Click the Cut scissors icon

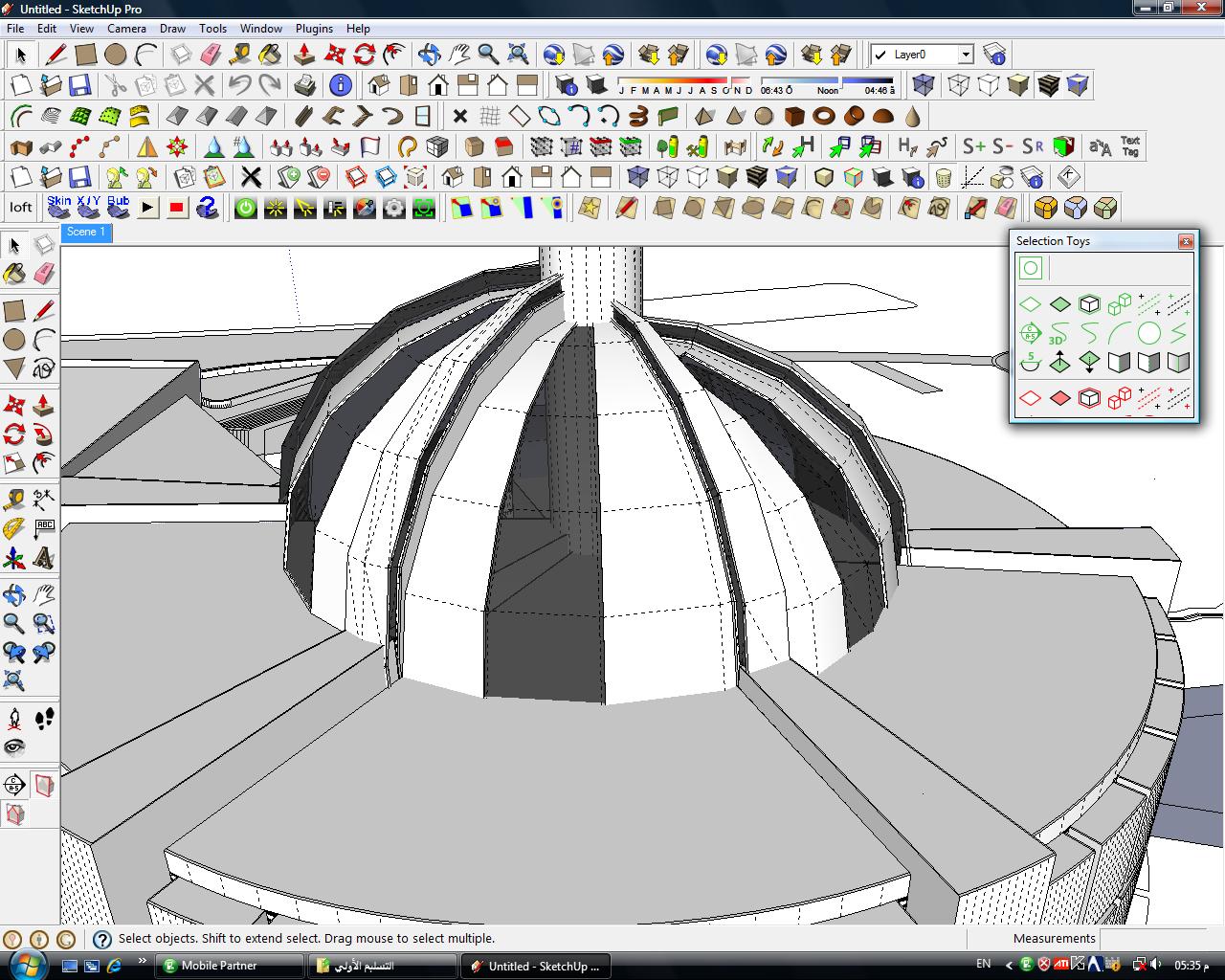pos(115,85)
